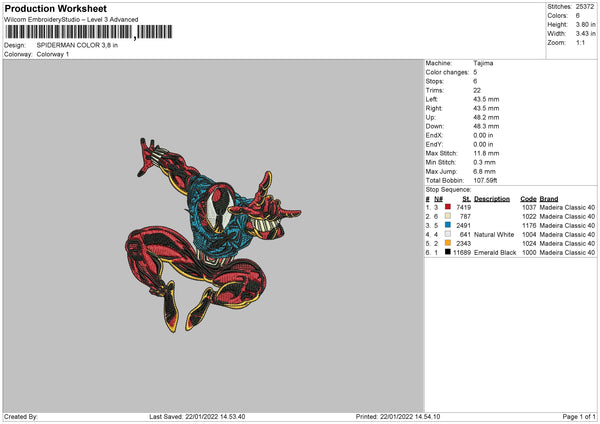Click the Down value '48.3 mm'
The image size is (600, 424).
click(486, 126)
